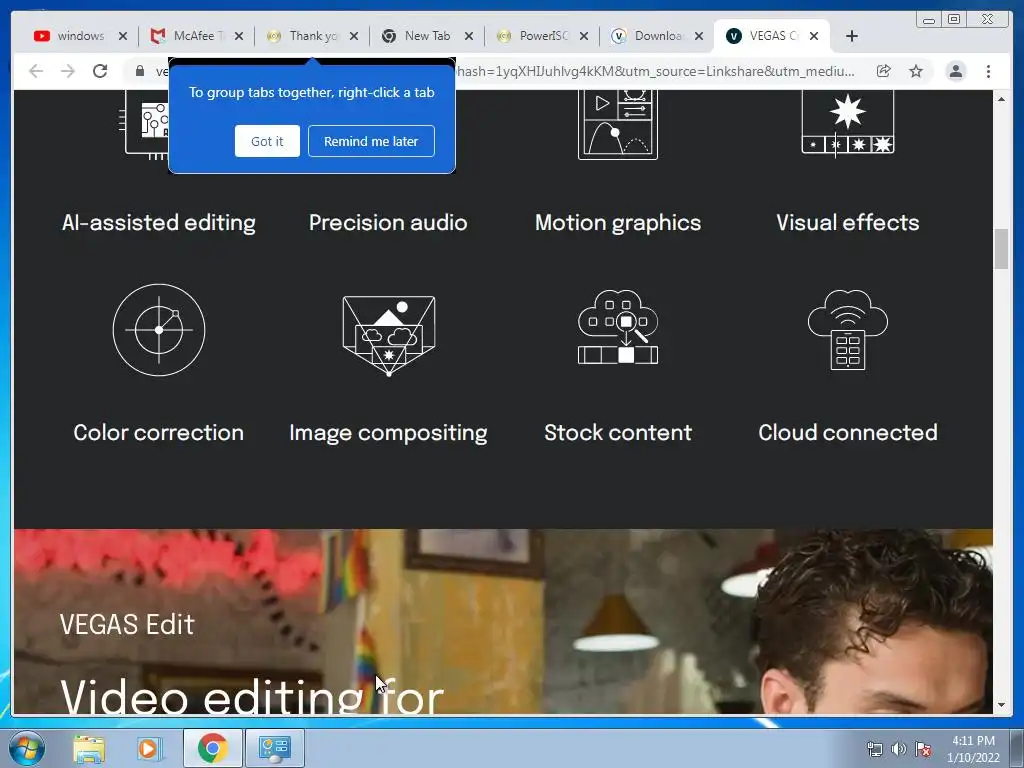The image size is (1024, 768).
Task: Go forward using the forward arrow
Action: pyautogui.click(x=68, y=71)
